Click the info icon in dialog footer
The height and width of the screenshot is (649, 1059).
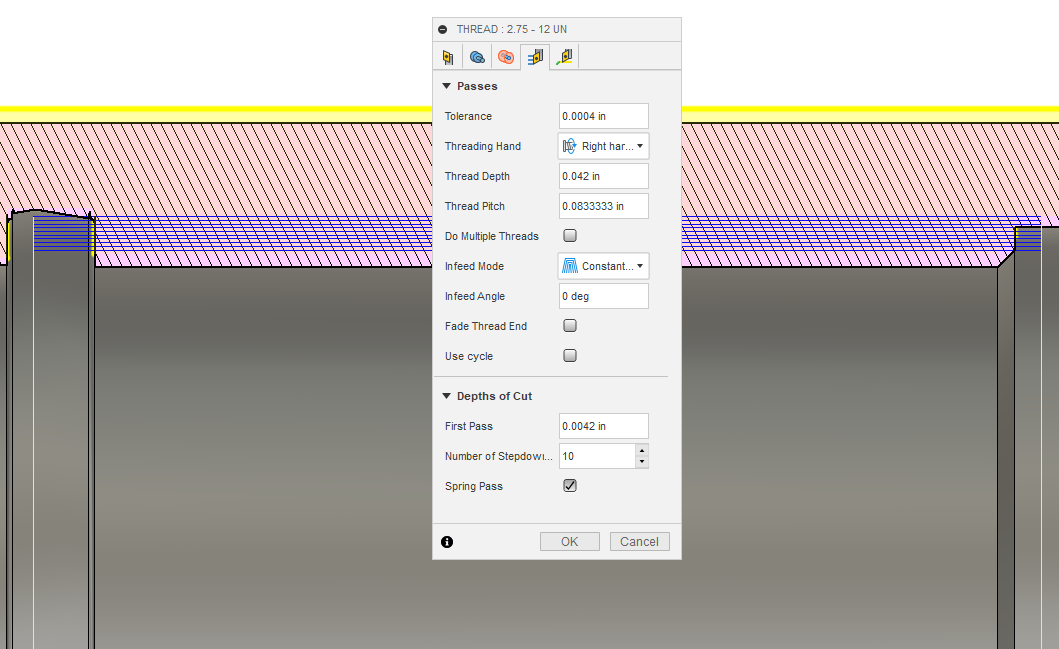pos(447,542)
